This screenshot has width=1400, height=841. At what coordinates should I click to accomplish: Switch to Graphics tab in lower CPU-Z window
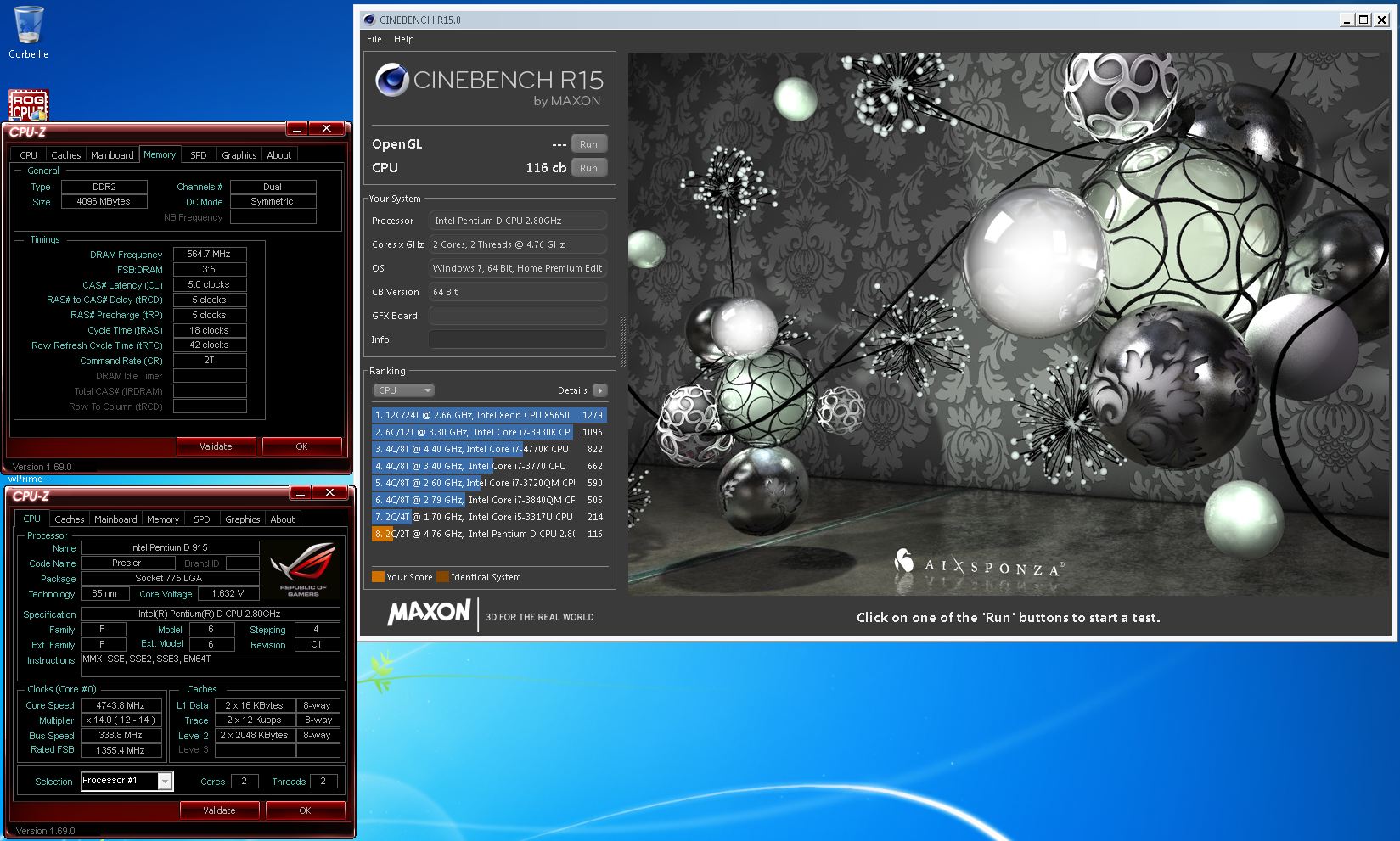(243, 519)
